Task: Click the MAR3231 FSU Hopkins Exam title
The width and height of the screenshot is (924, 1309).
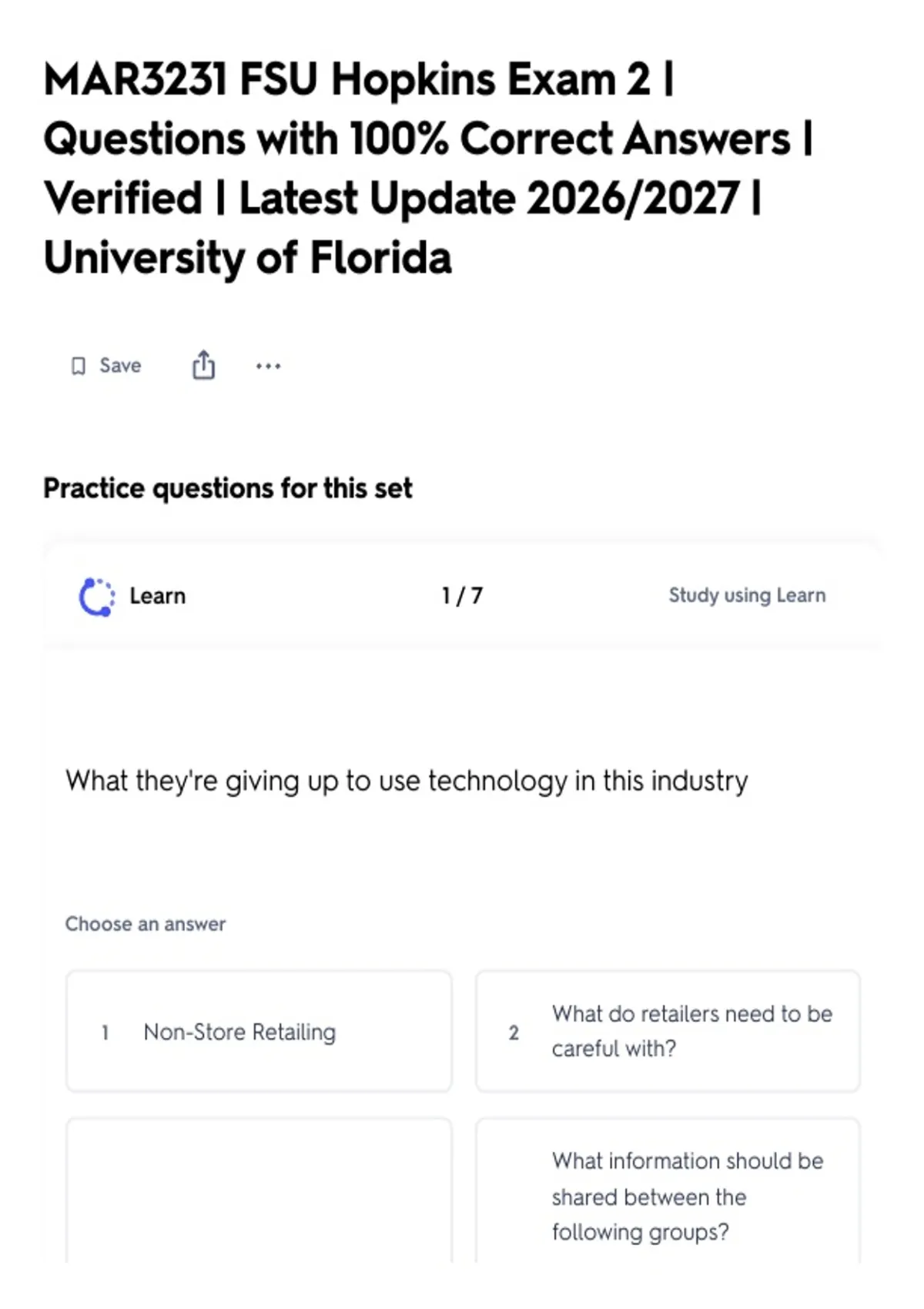Action: (x=359, y=80)
